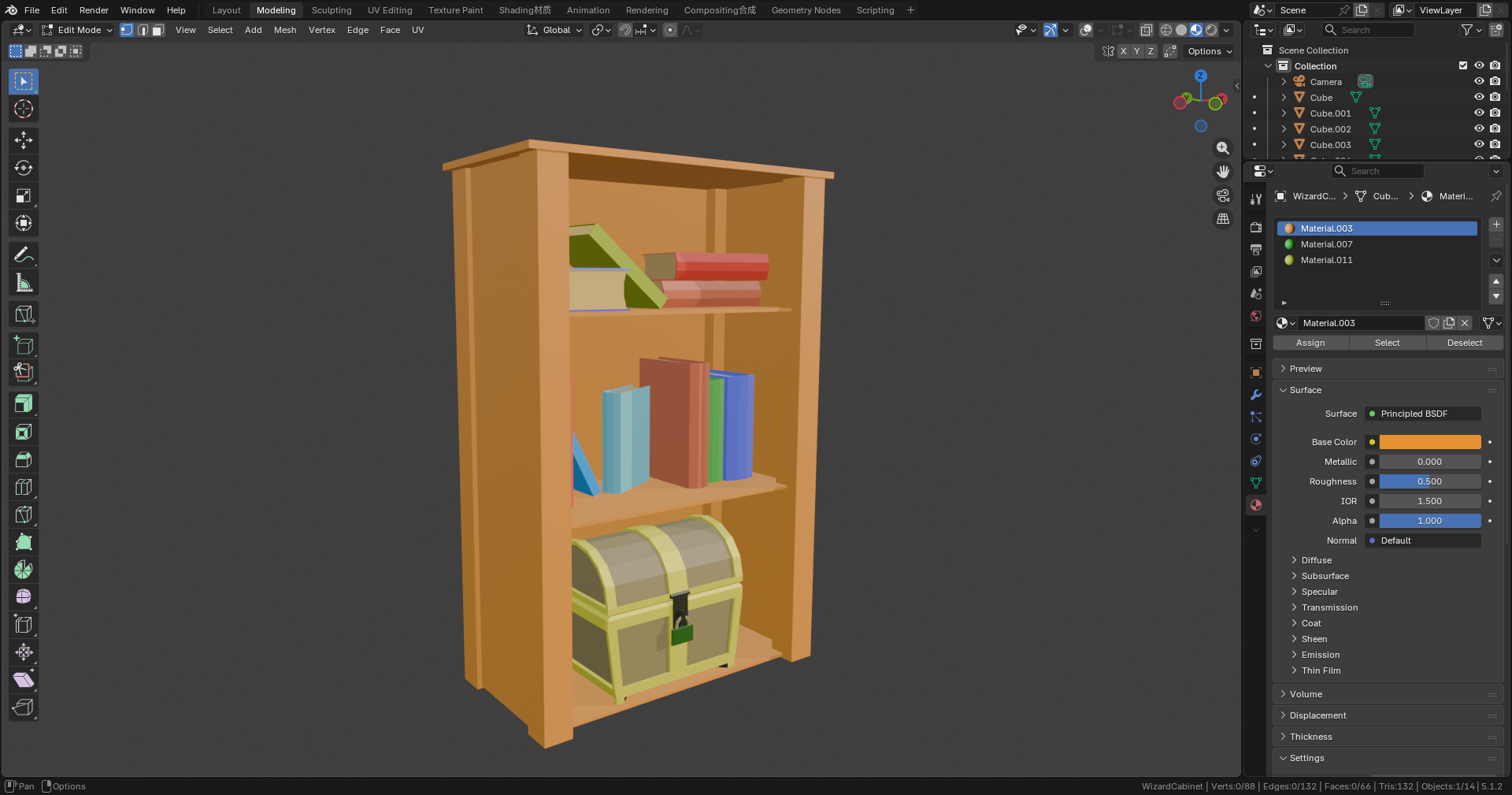The width and height of the screenshot is (1512, 795).
Task: Switch to edge select mode
Action: pos(143,30)
